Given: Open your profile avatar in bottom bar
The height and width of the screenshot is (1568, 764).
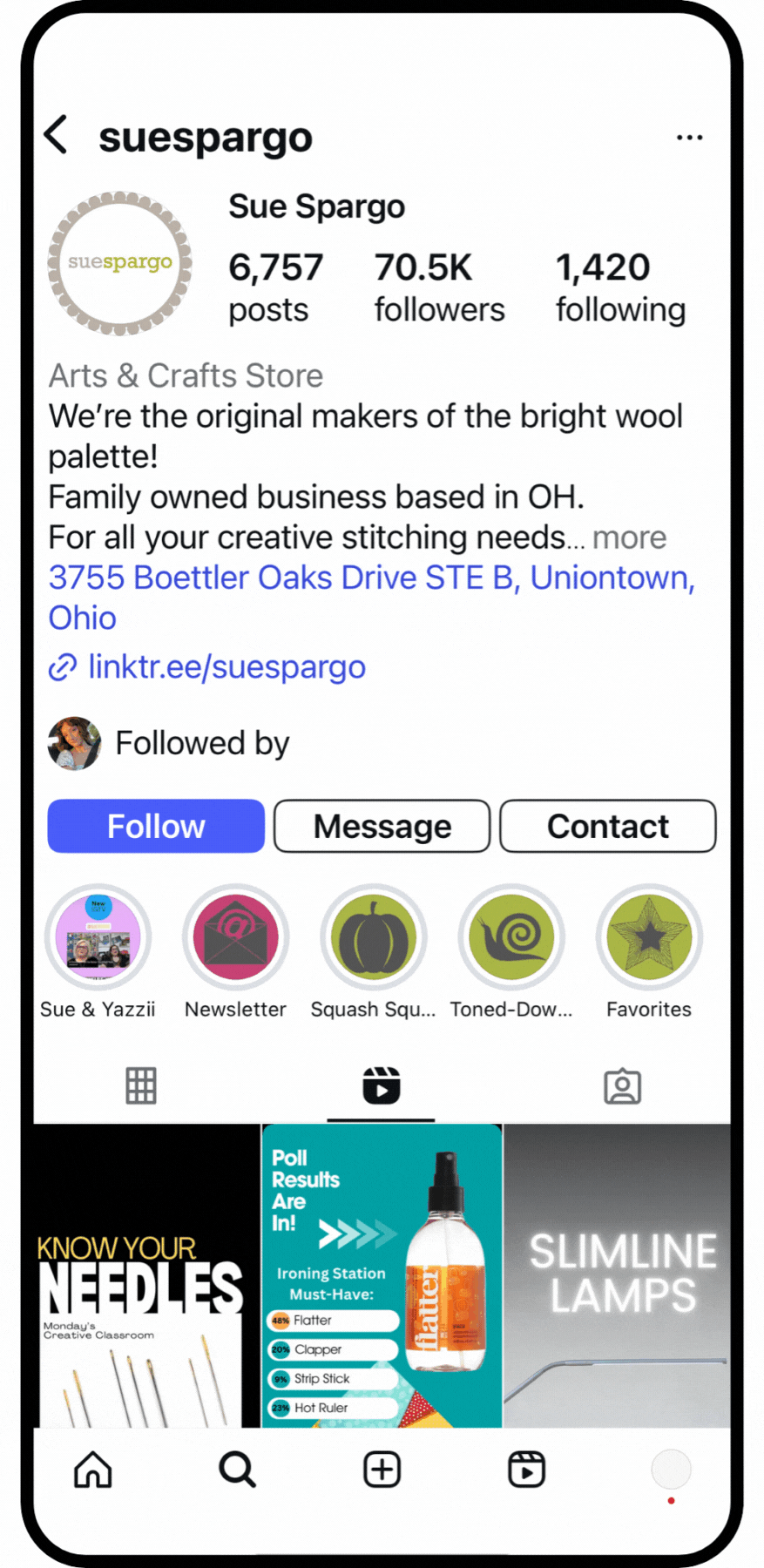Looking at the screenshot, I should pos(671,1470).
